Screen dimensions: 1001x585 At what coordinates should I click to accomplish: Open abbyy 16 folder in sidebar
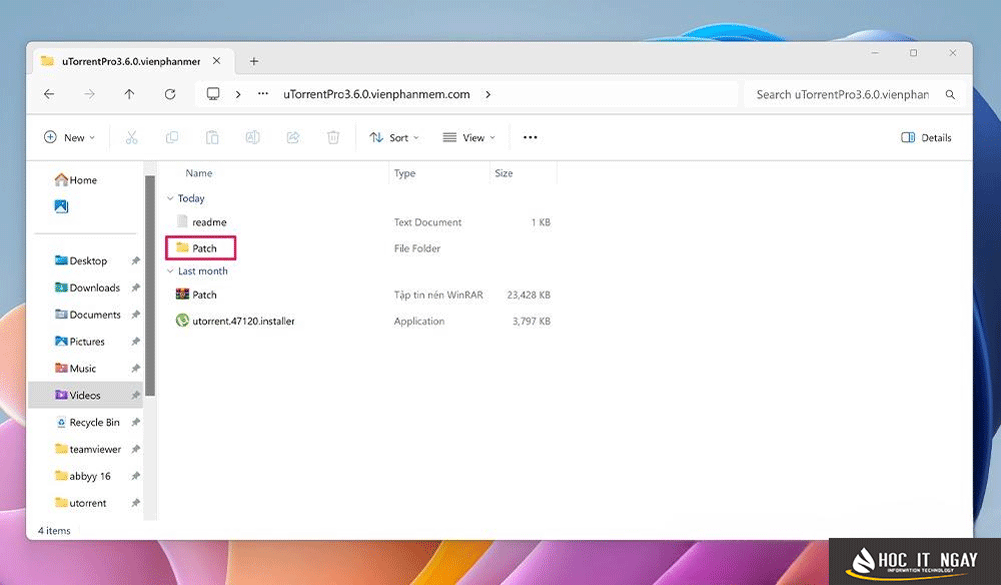(82, 476)
